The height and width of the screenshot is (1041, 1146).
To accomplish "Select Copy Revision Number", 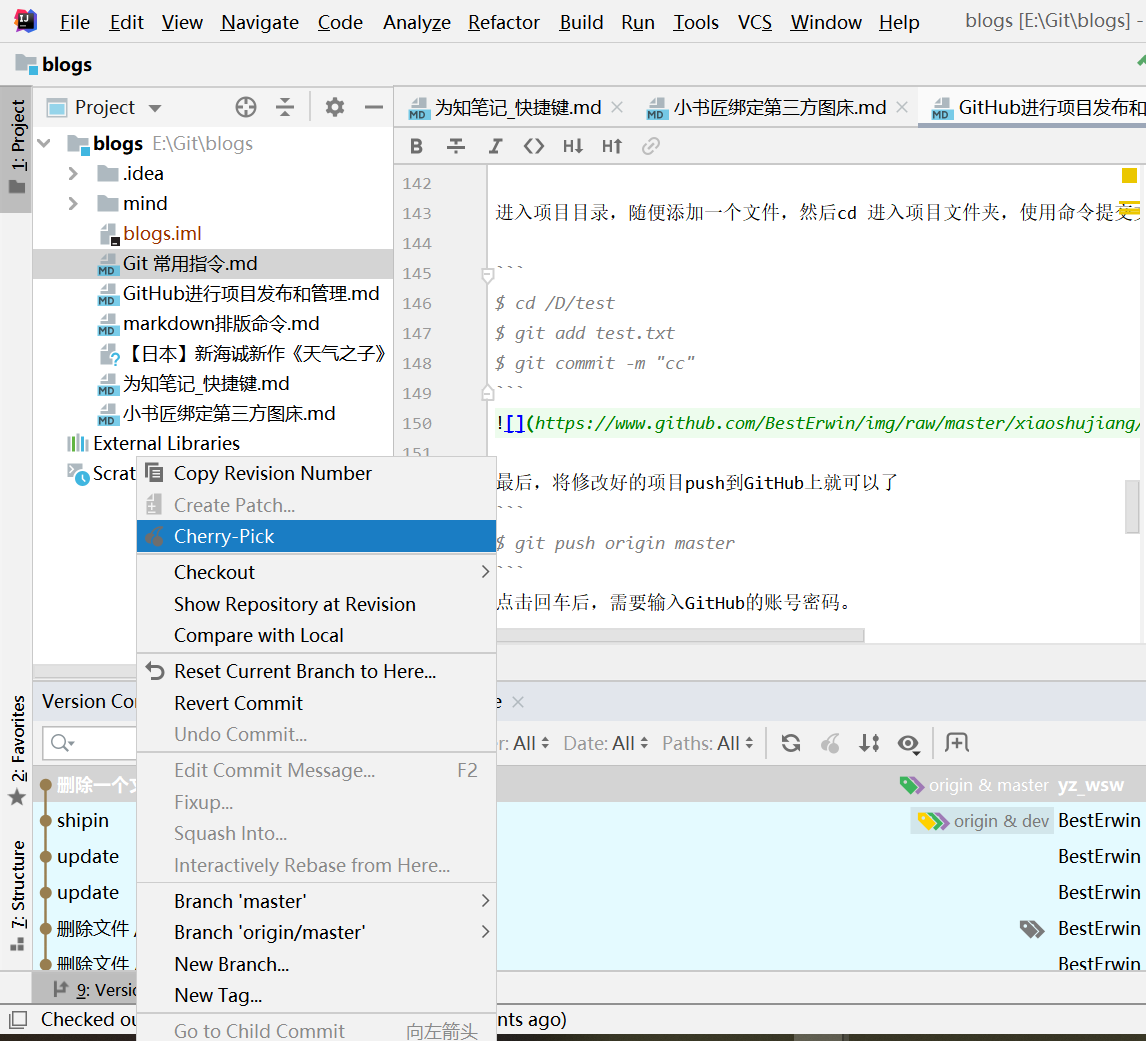I will (x=316, y=474).
